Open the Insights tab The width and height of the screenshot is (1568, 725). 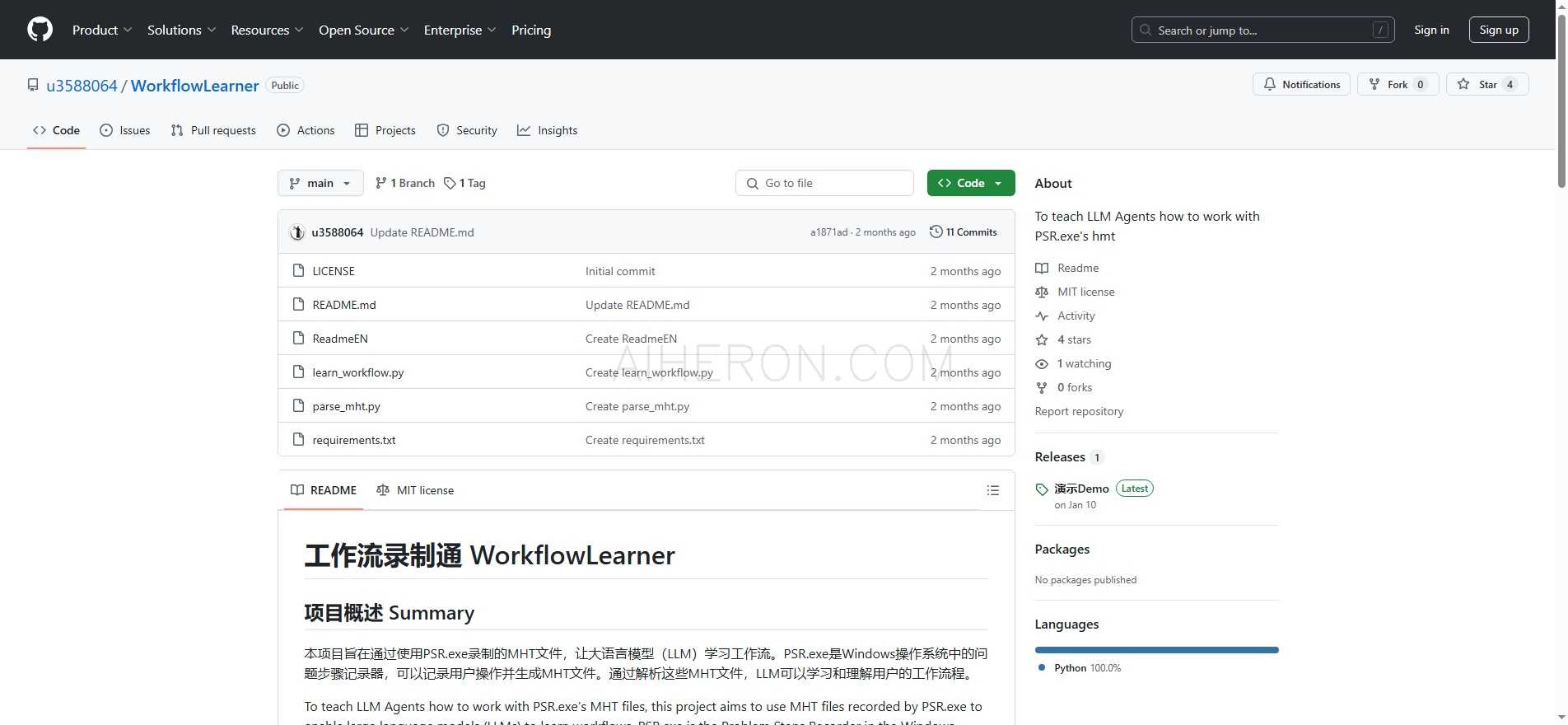point(547,130)
